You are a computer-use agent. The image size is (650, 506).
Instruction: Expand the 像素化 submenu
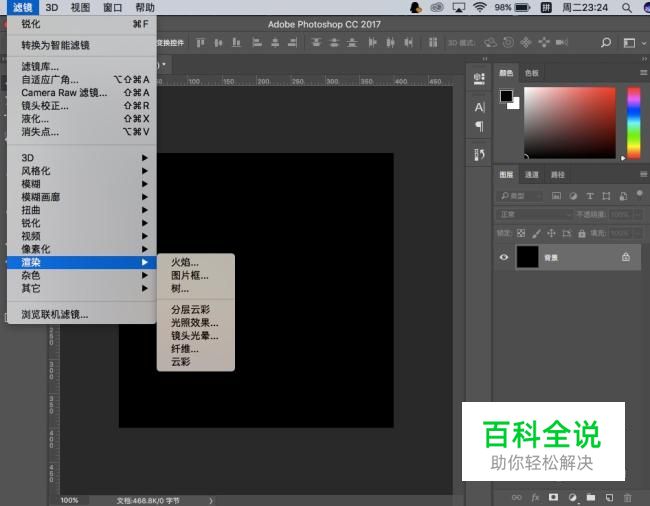click(82, 249)
